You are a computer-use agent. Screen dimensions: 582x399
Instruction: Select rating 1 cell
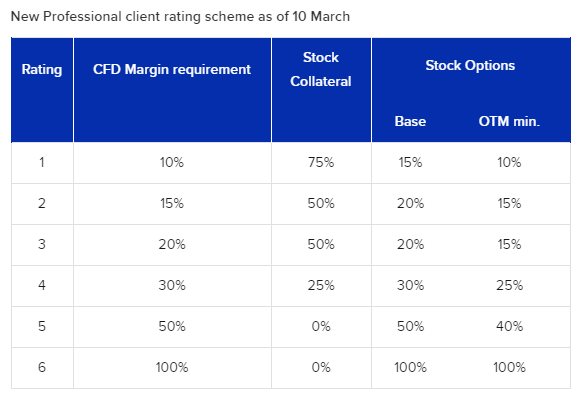click(x=42, y=162)
